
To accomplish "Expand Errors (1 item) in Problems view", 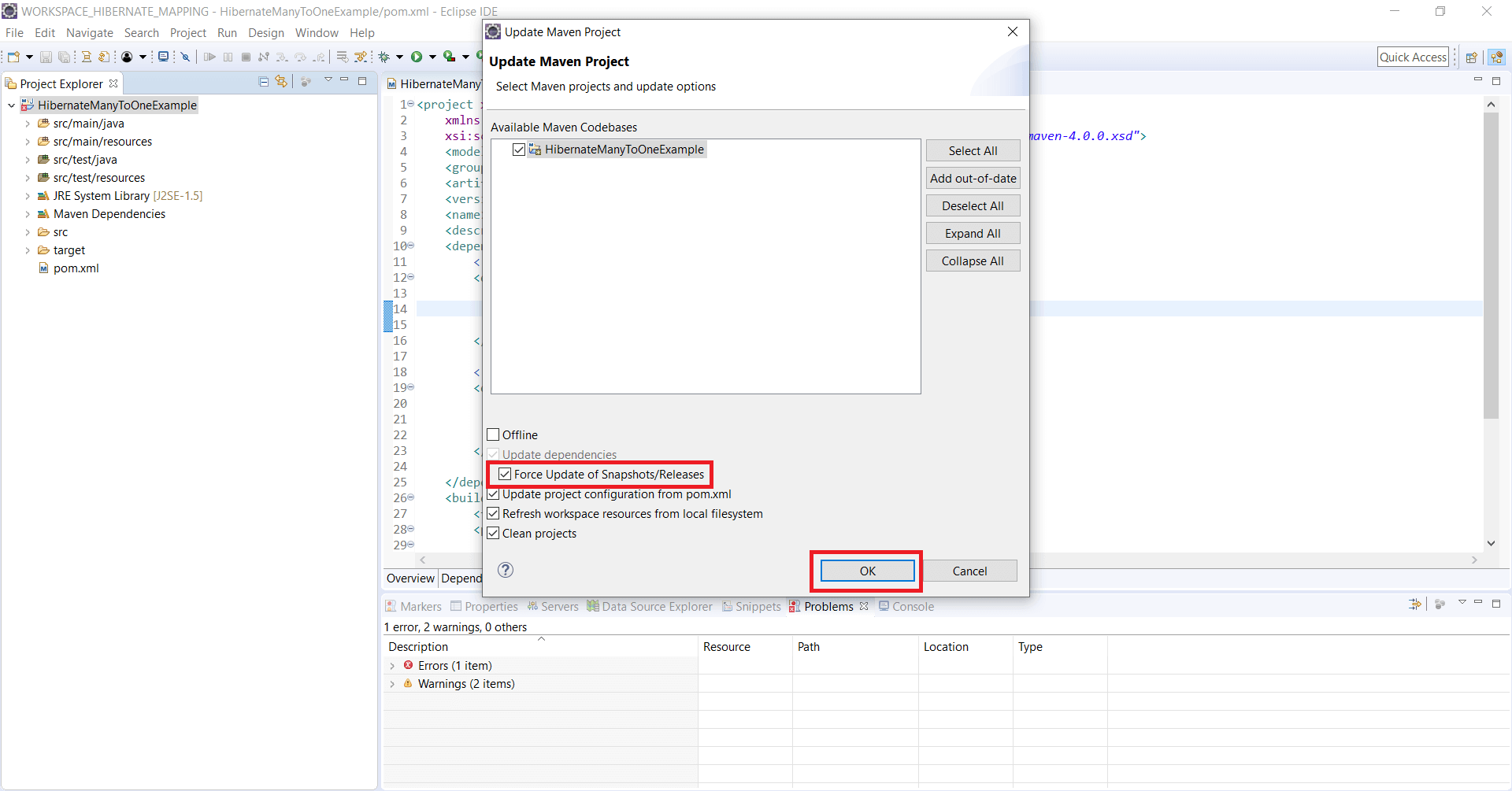I will (393, 665).
